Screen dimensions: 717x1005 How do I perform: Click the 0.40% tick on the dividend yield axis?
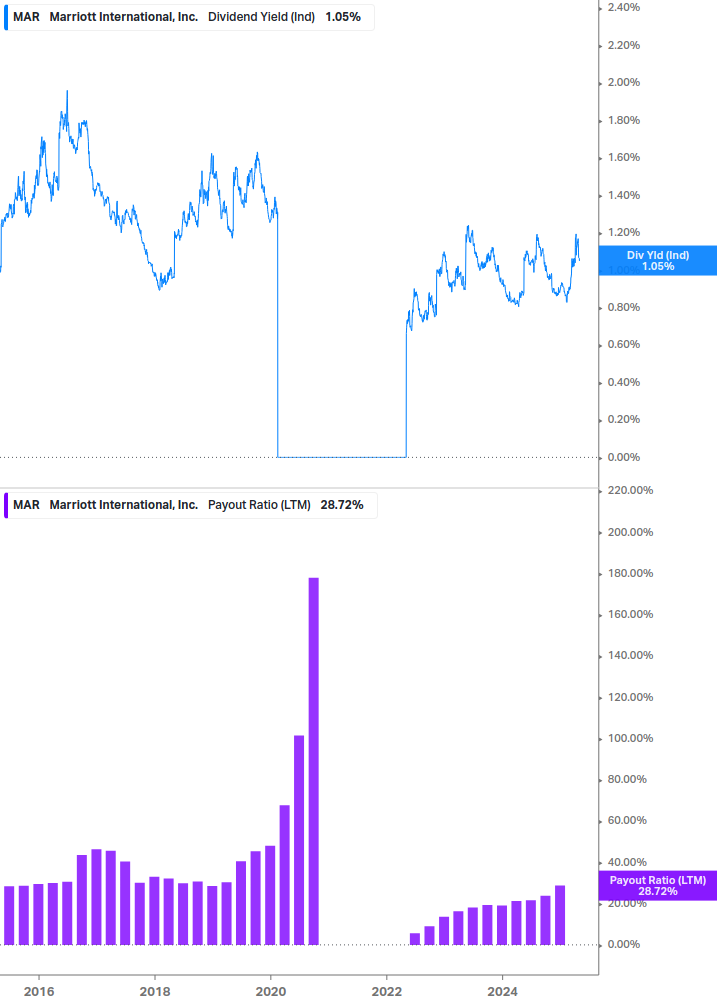coord(623,383)
